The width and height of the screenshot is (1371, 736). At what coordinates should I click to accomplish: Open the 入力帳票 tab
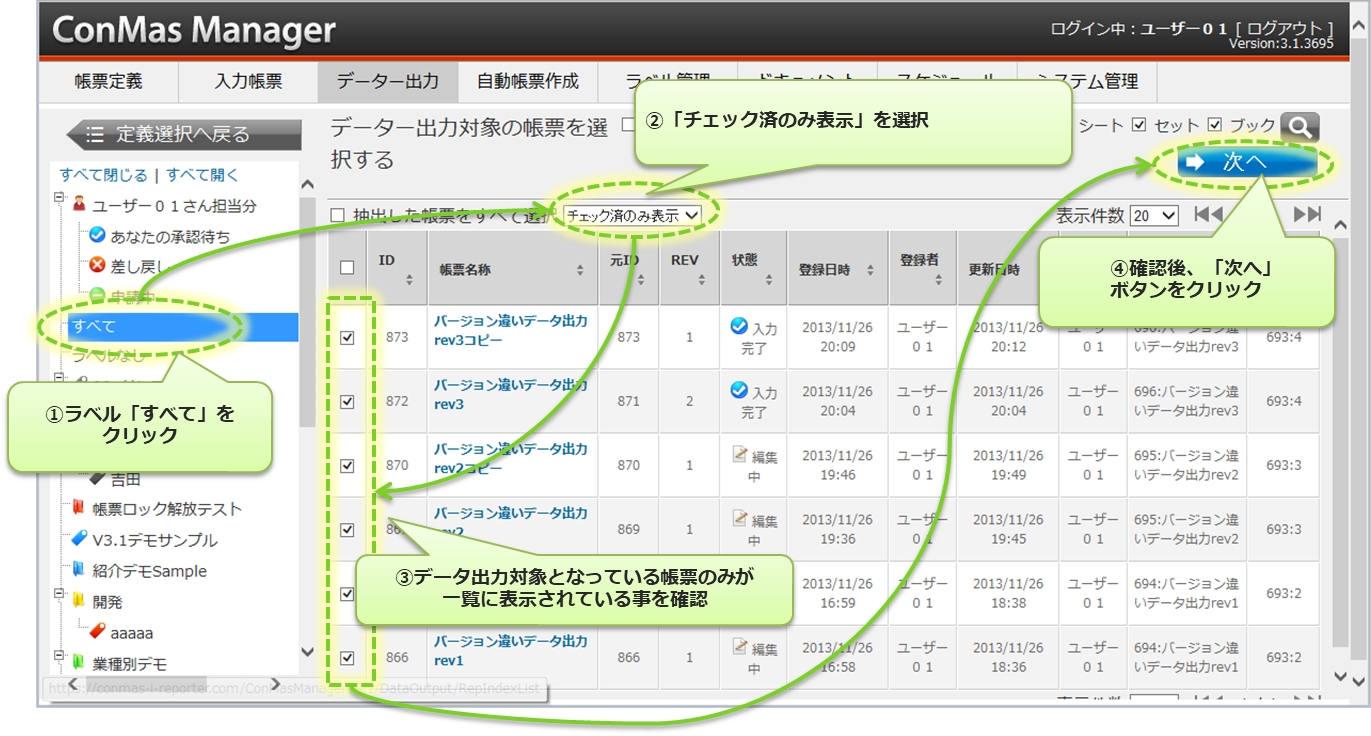(248, 82)
